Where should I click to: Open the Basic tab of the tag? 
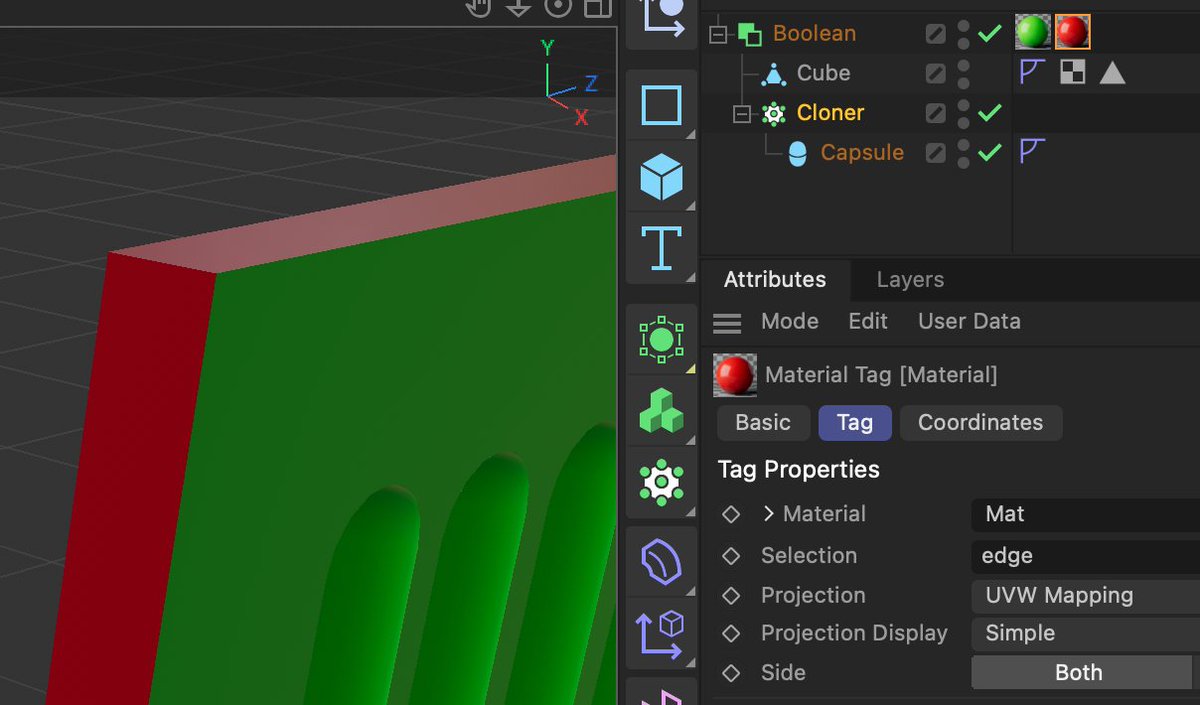pyautogui.click(x=763, y=422)
